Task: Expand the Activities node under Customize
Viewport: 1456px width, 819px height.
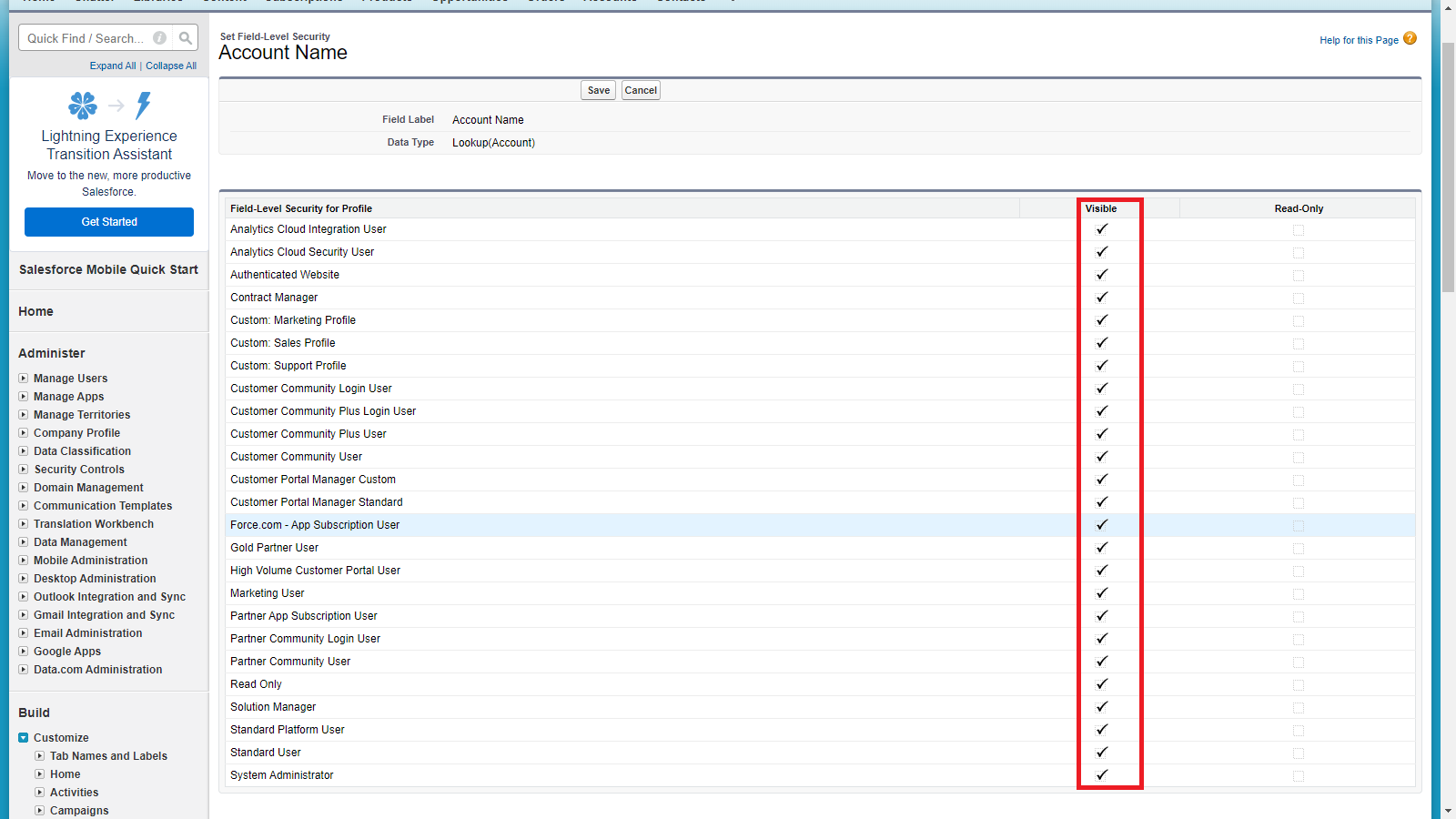Action: coord(40,793)
